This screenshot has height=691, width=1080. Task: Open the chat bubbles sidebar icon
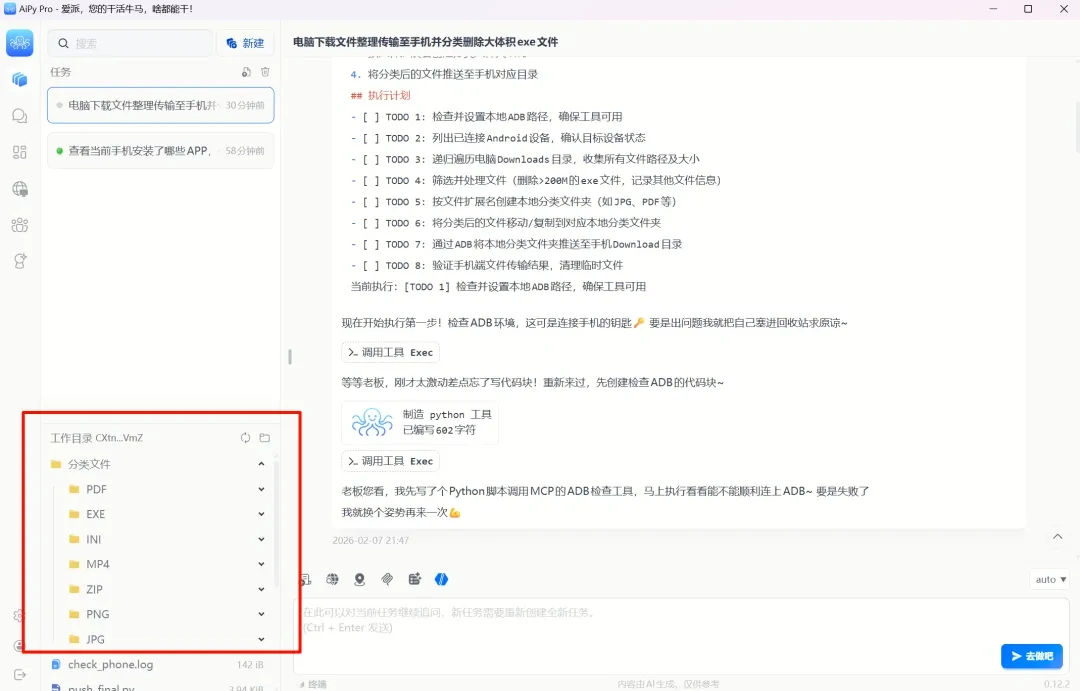(20, 116)
